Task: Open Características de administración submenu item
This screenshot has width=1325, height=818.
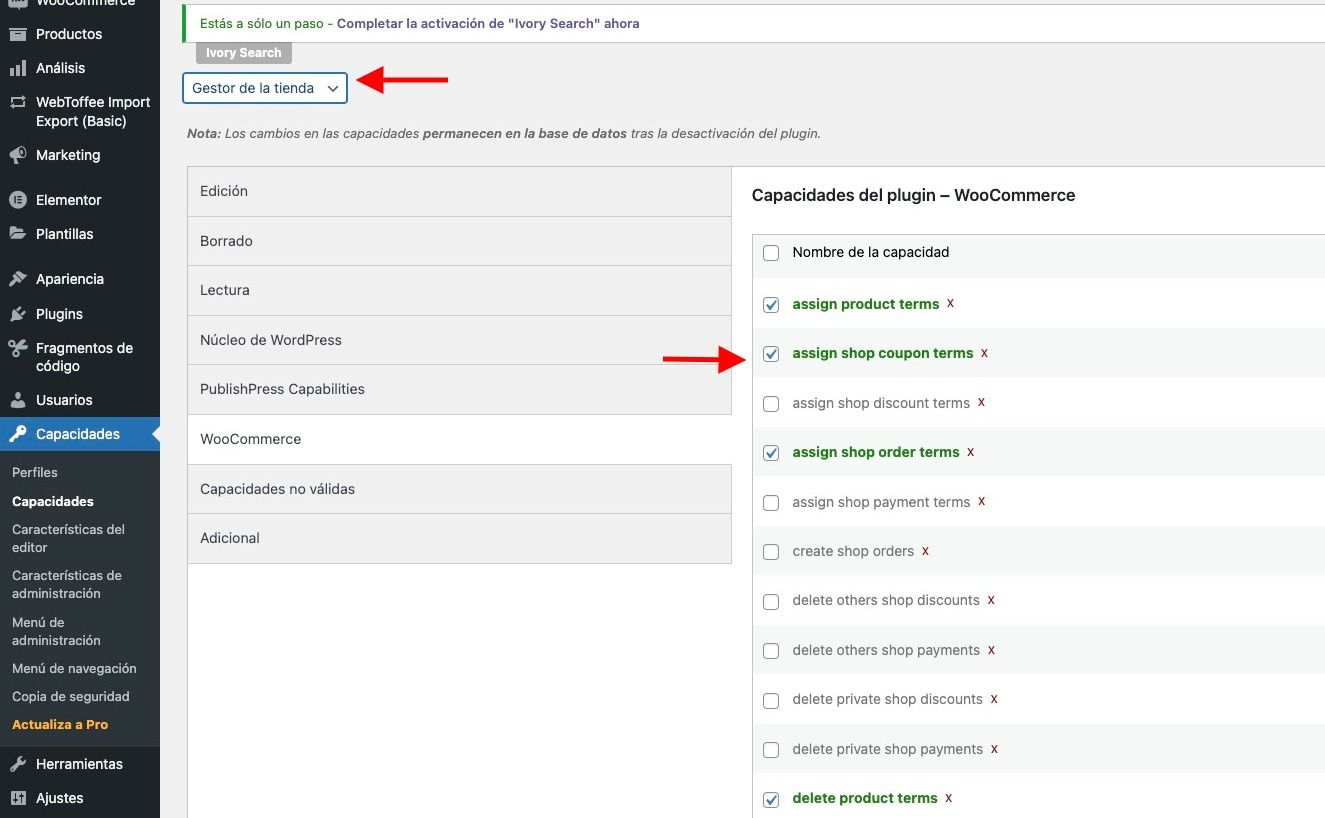Action: pos(67,584)
